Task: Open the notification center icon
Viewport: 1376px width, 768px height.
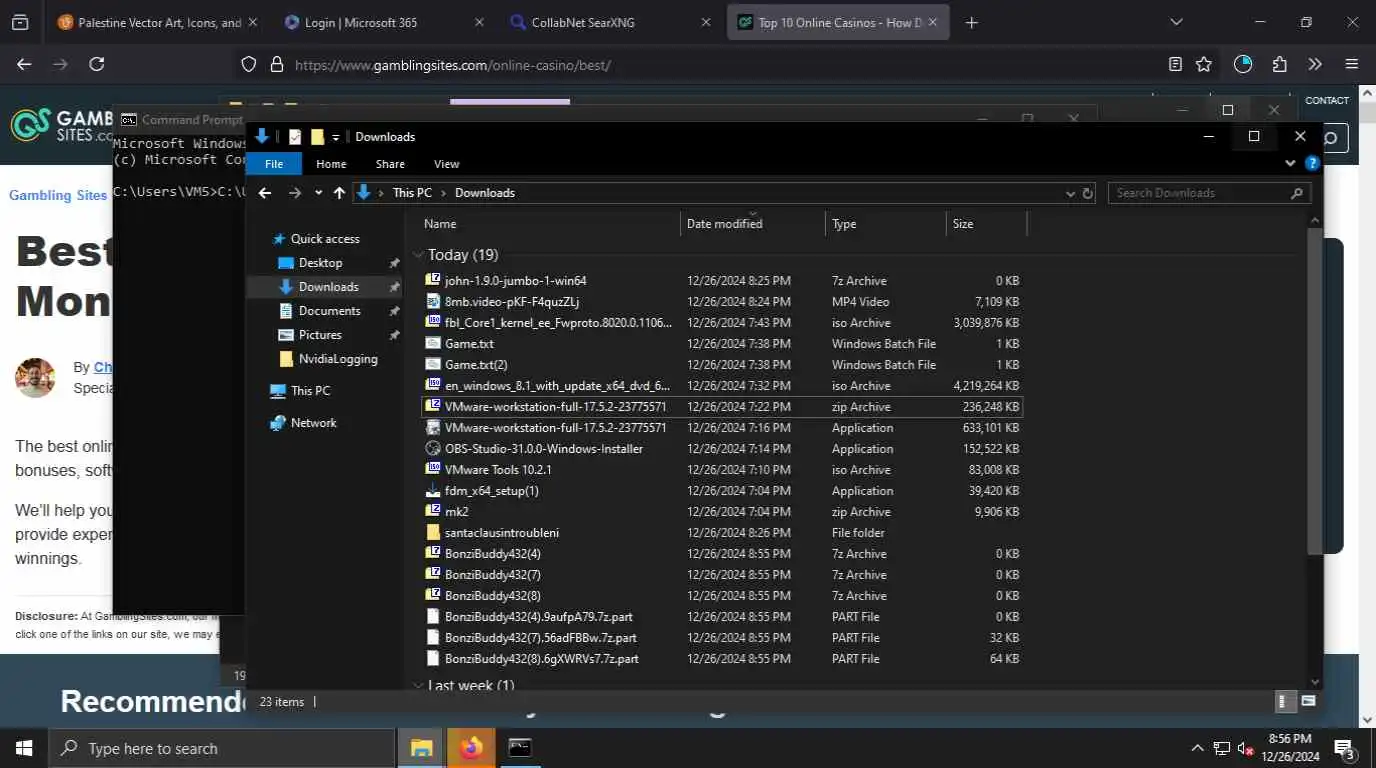Action: (x=1344, y=748)
